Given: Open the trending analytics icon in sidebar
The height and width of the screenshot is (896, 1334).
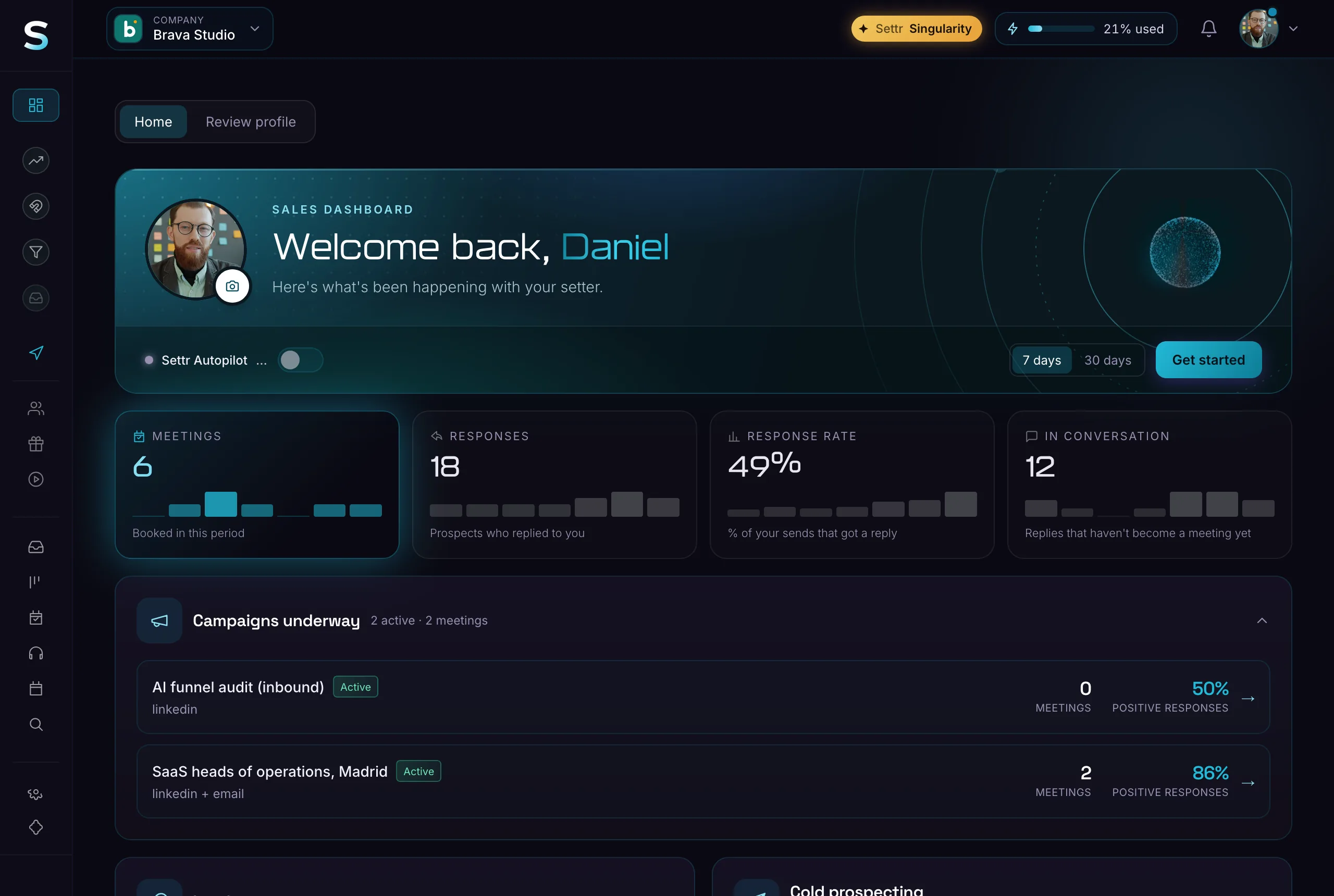Looking at the screenshot, I should pos(36,160).
